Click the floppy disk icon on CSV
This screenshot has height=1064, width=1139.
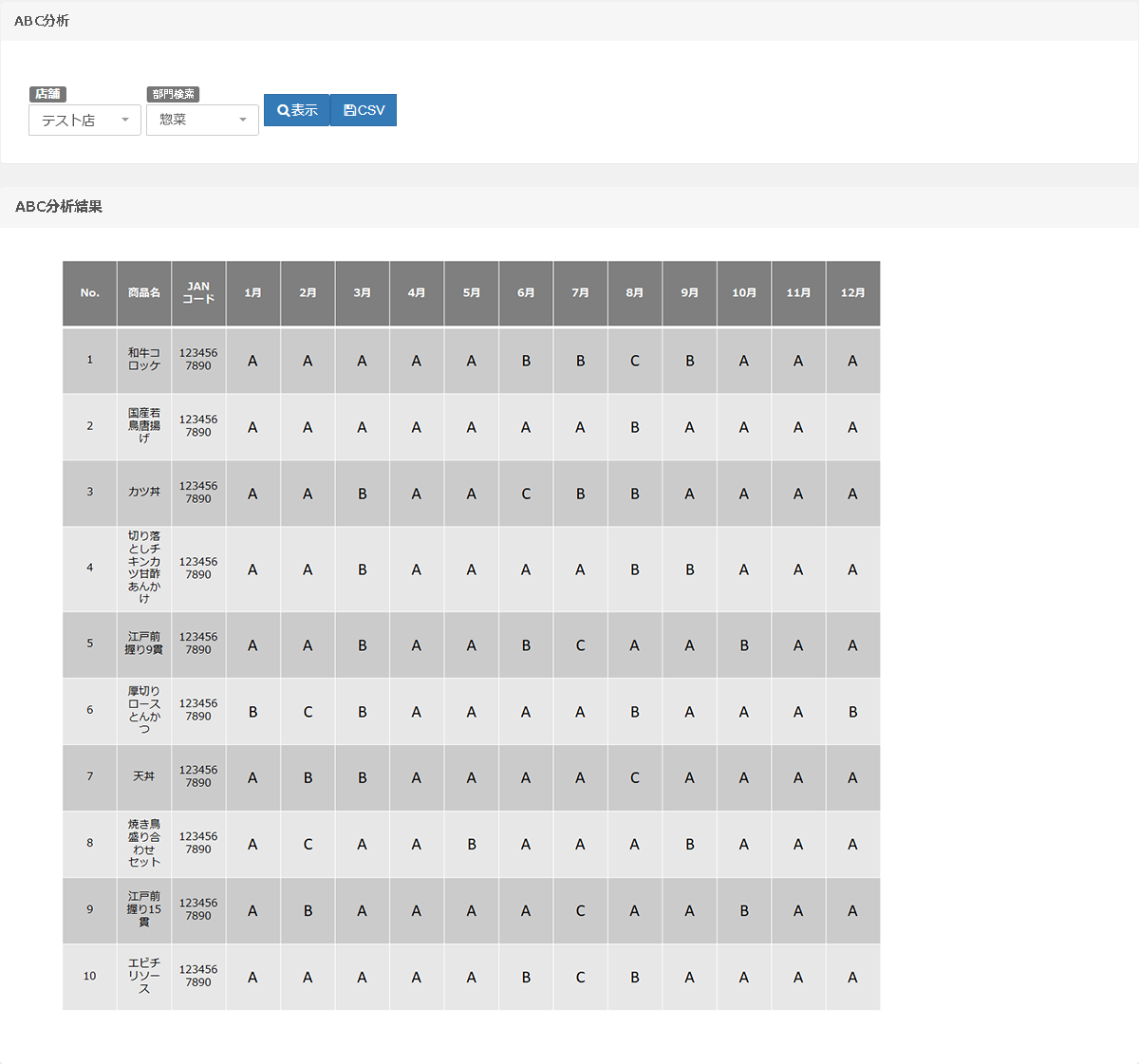(x=349, y=110)
